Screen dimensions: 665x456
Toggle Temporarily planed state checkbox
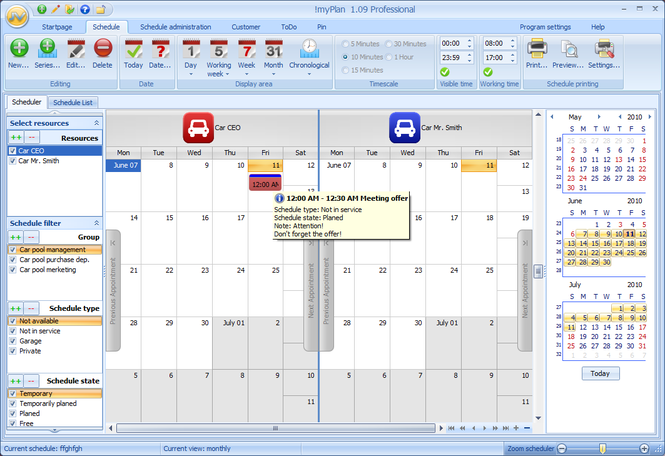point(13,403)
